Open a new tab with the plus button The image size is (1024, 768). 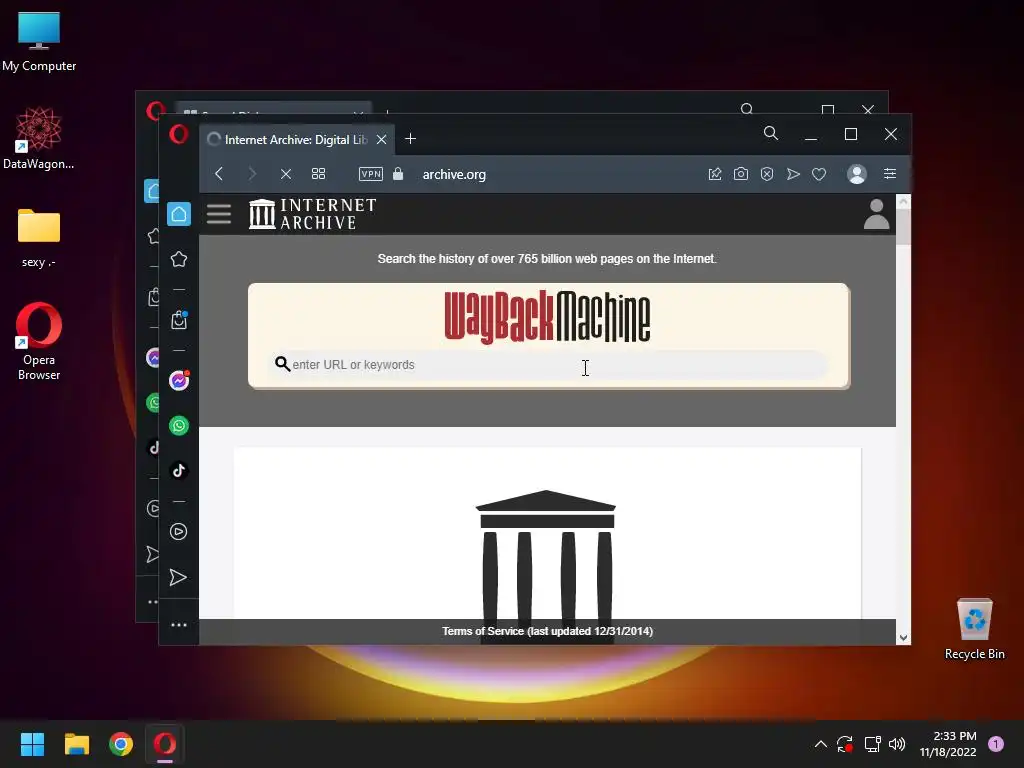[410, 139]
